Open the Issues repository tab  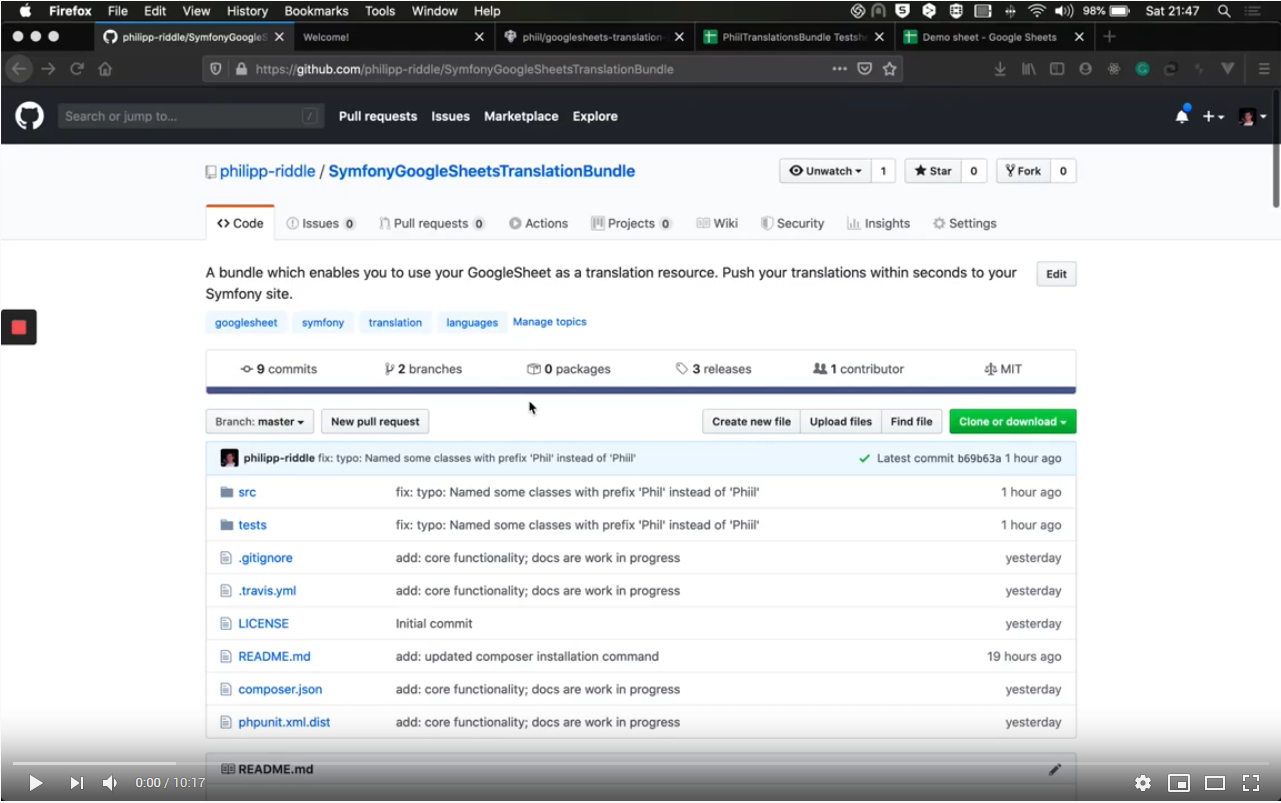pos(321,224)
